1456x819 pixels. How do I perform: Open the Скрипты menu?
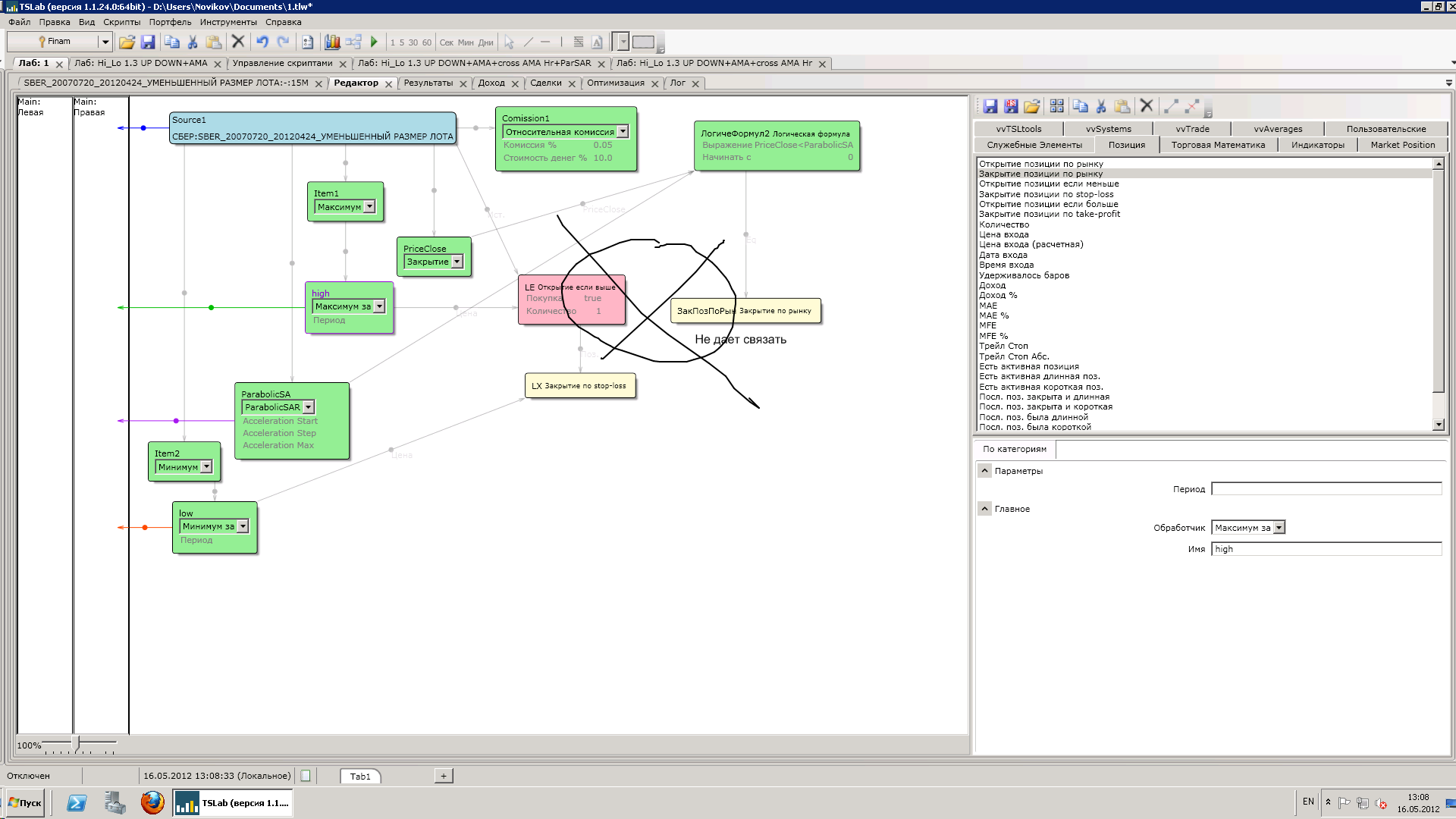(x=121, y=22)
